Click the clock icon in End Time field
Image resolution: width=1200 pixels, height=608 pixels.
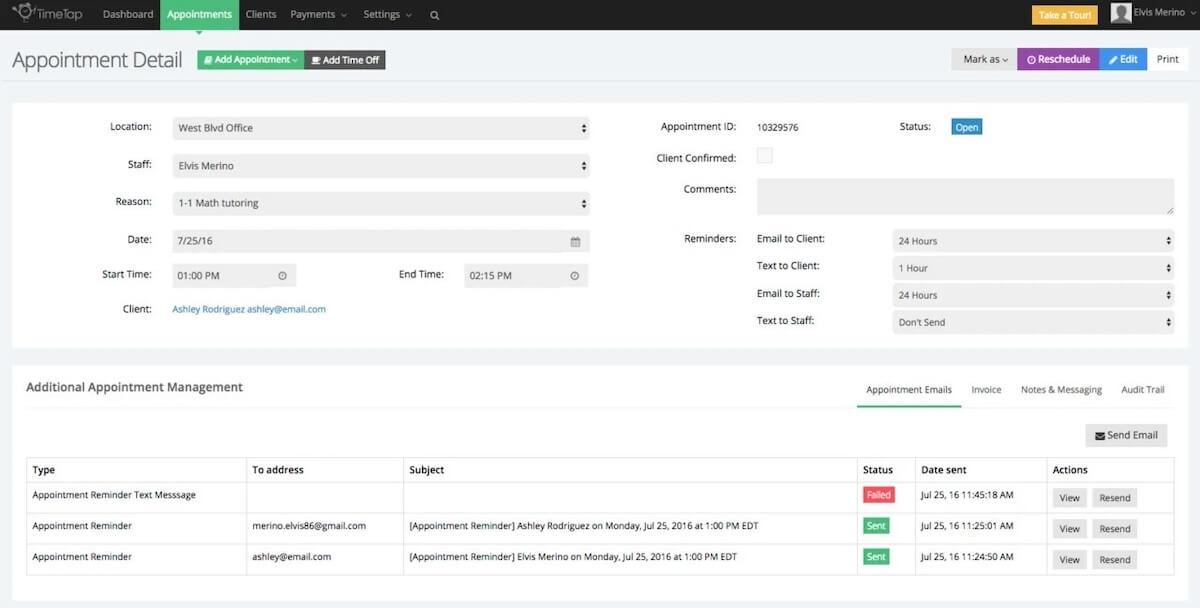(x=574, y=276)
